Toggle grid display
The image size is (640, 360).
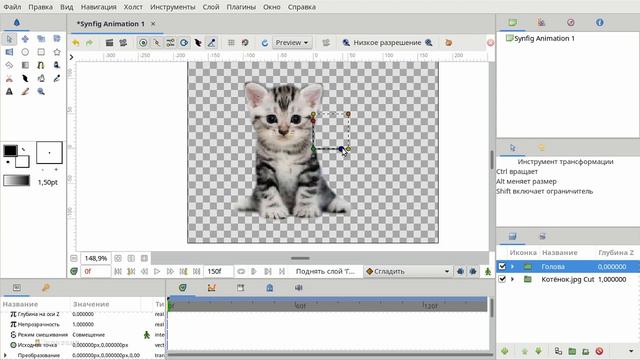(x=231, y=42)
